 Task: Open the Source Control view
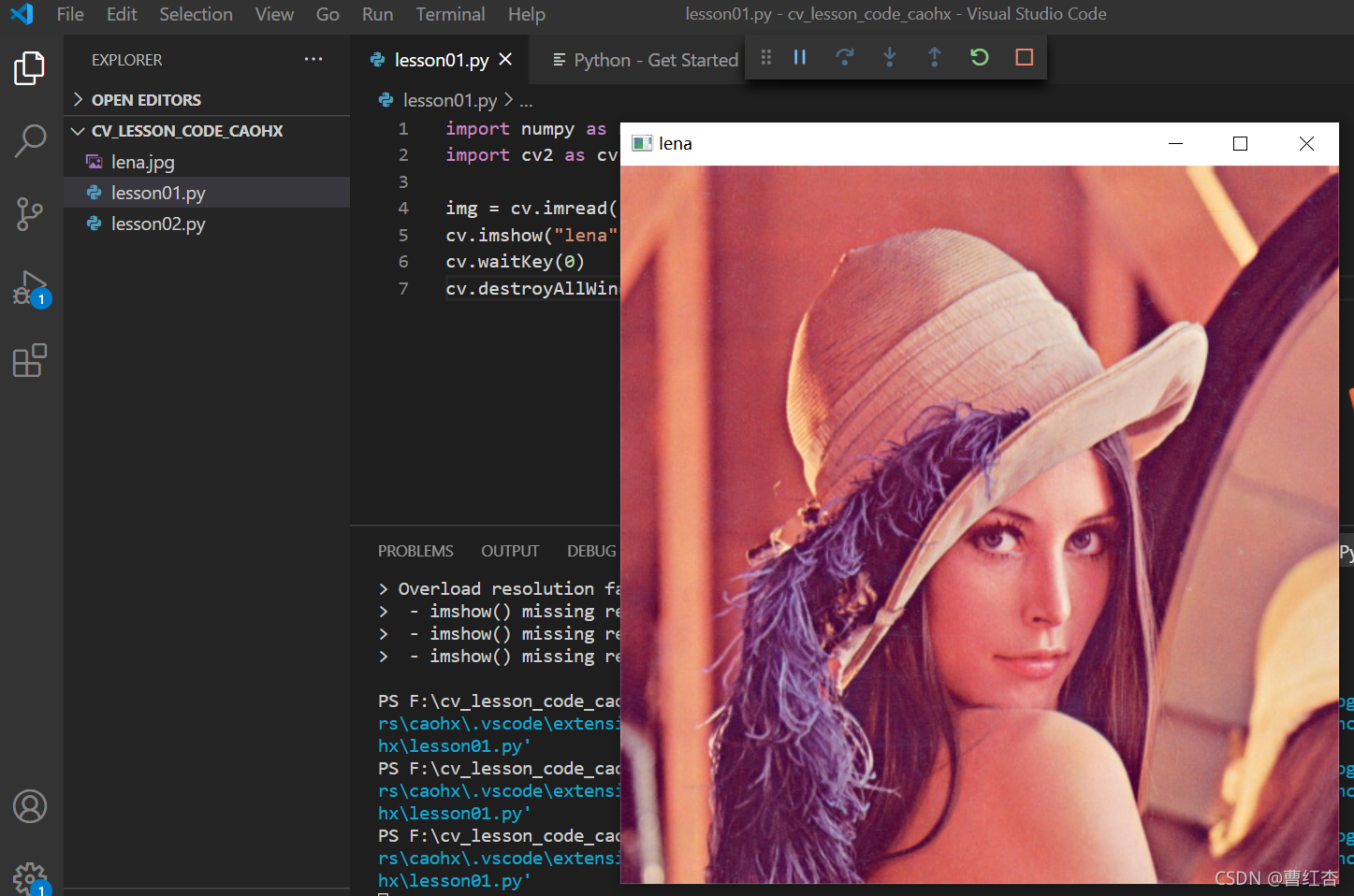click(x=30, y=214)
